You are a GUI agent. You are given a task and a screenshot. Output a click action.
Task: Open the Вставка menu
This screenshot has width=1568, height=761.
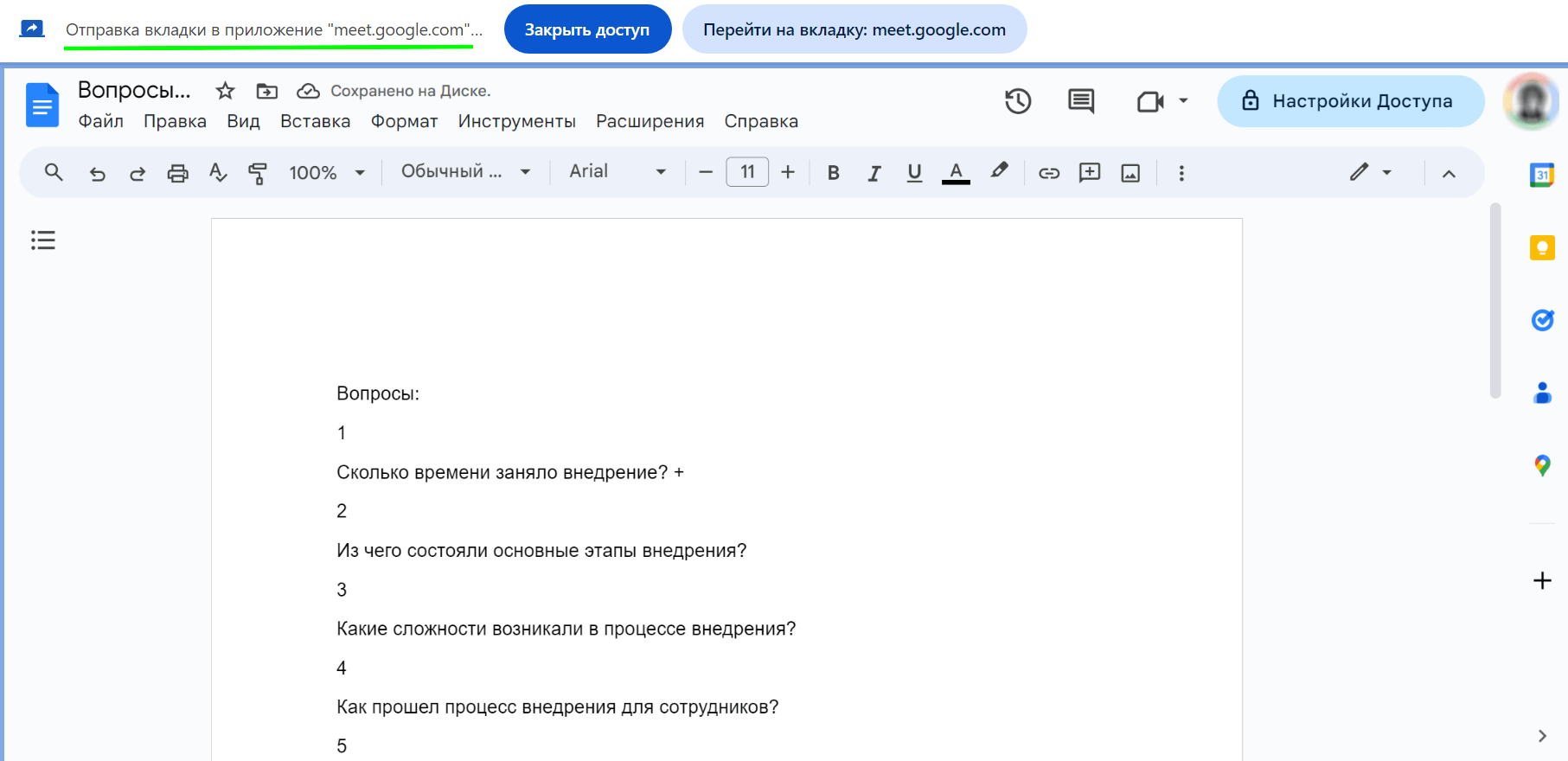(x=315, y=121)
